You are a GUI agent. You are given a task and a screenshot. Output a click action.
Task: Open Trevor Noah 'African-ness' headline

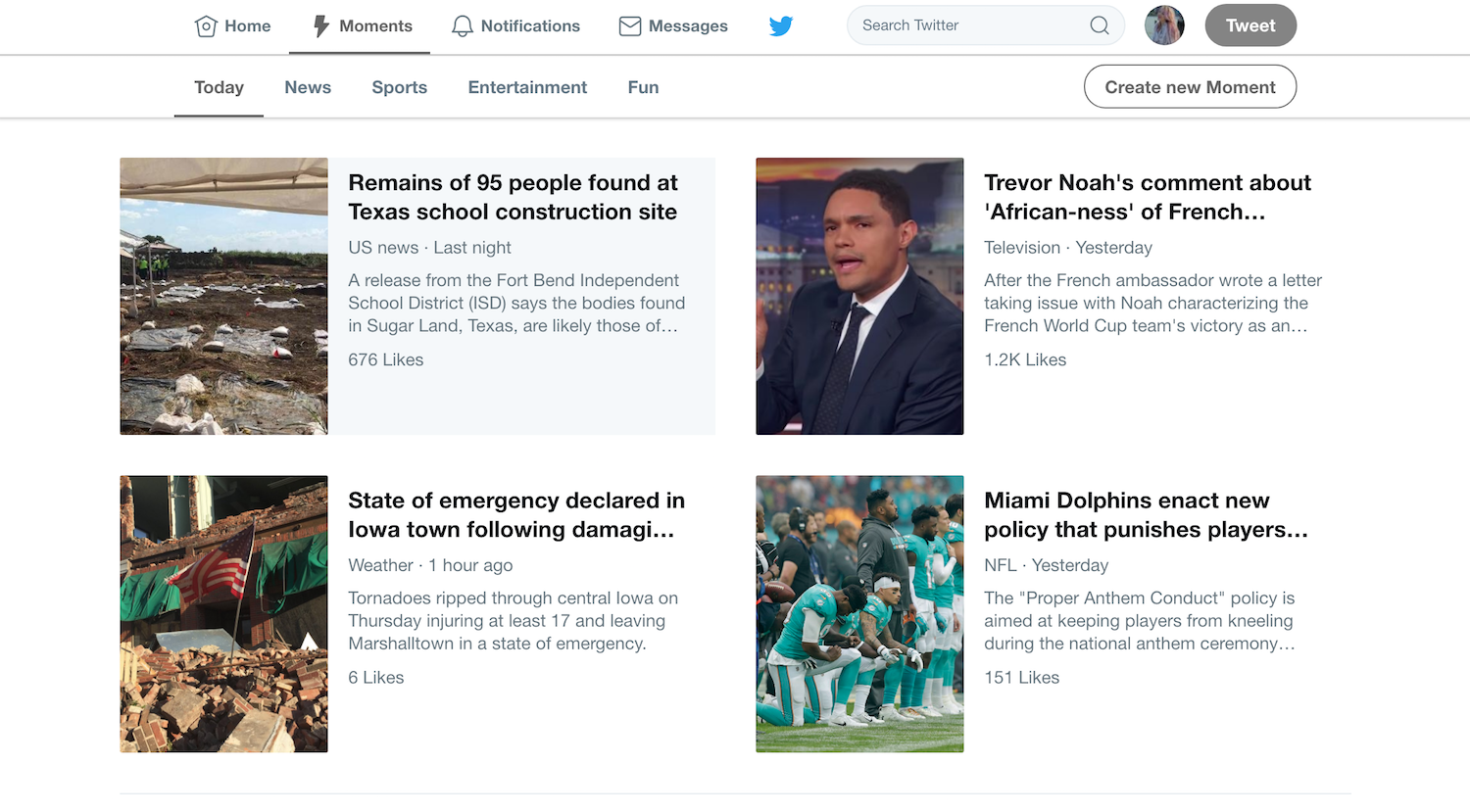(1148, 197)
